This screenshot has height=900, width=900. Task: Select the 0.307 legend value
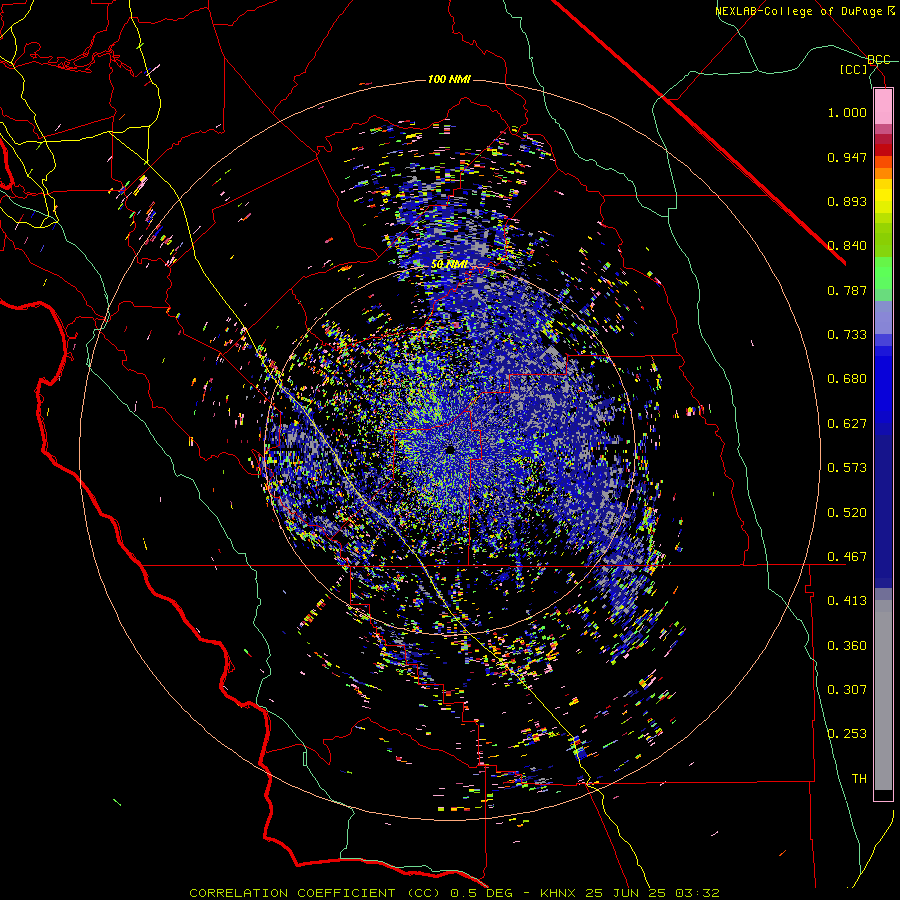[x=847, y=690]
